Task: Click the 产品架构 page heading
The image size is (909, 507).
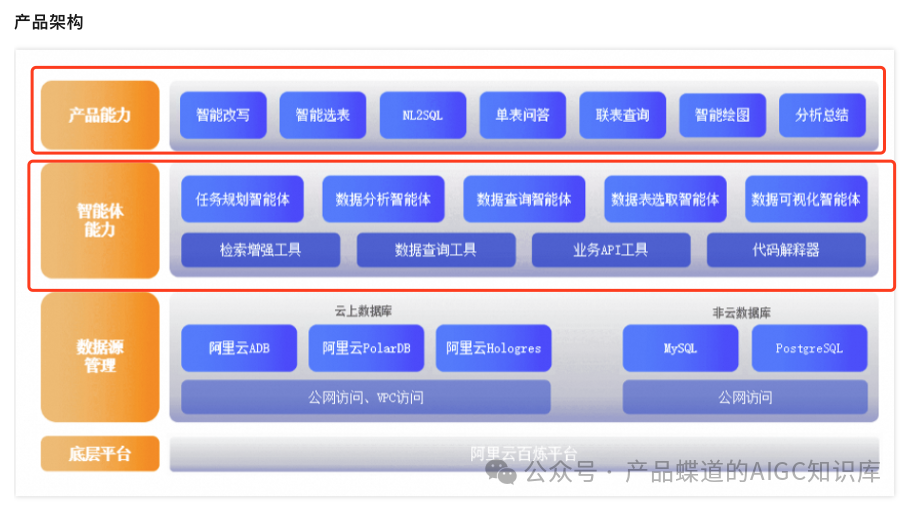Action: click(49, 23)
